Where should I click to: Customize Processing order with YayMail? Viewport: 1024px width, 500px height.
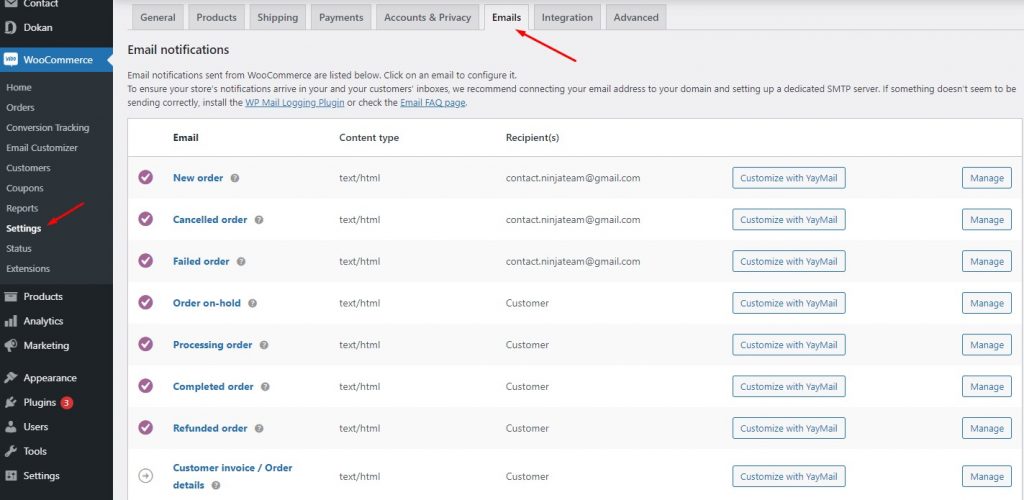point(788,345)
